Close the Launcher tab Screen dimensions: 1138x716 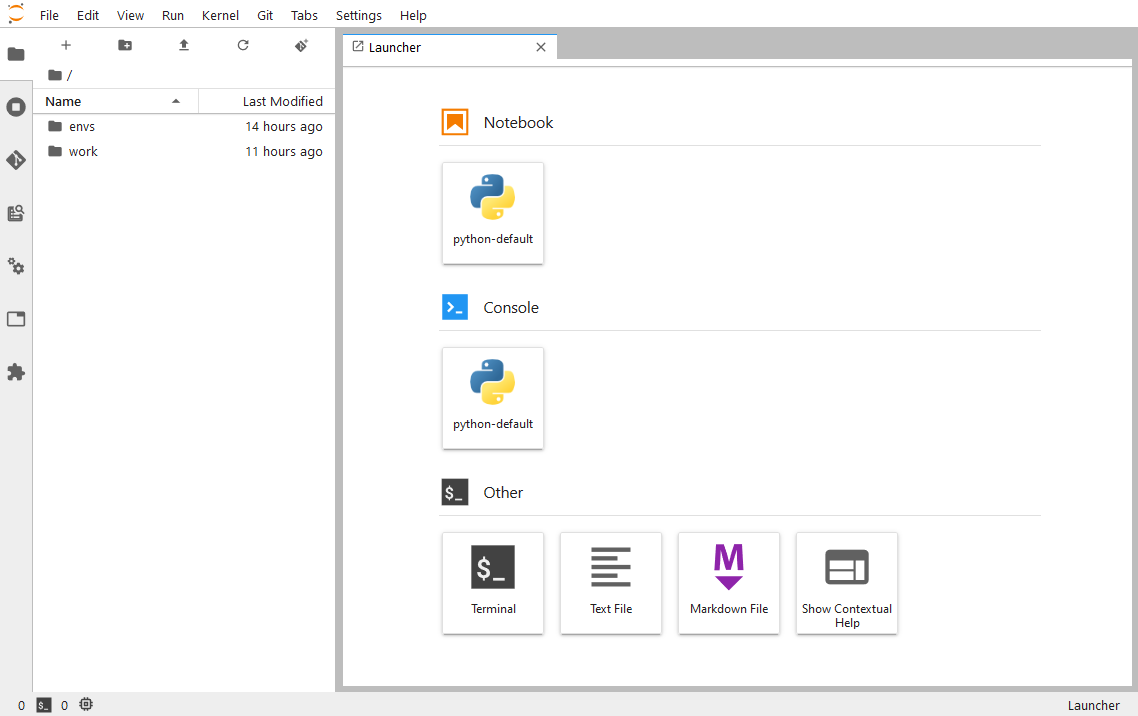[x=541, y=47]
